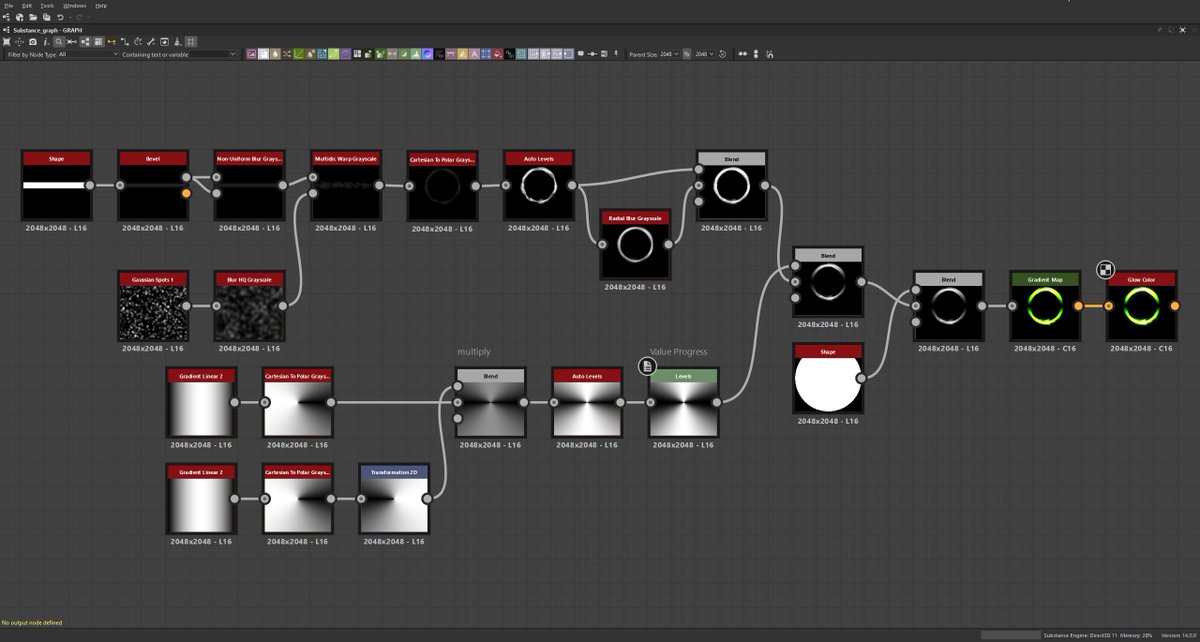1200x642 pixels.
Task: Click the chain-link icon between the size dropdowns
Action: (687, 53)
